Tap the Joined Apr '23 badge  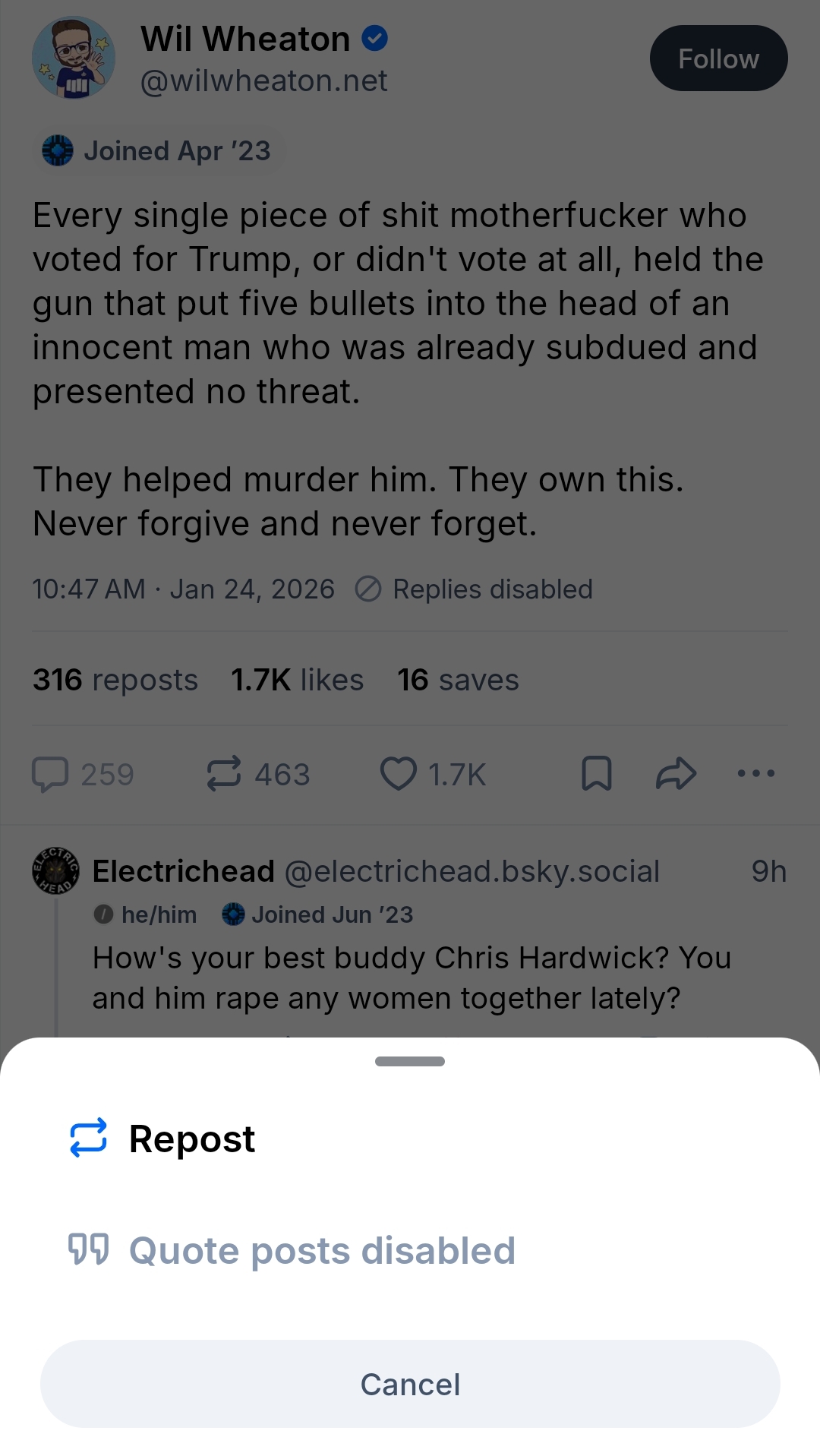tap(158, 150)
